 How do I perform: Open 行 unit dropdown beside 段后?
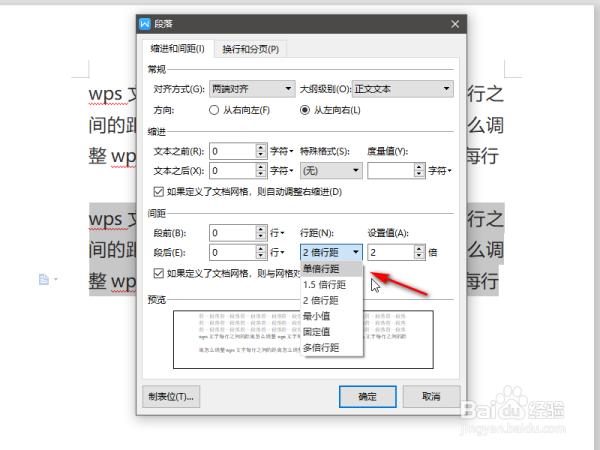click(277, 253)
